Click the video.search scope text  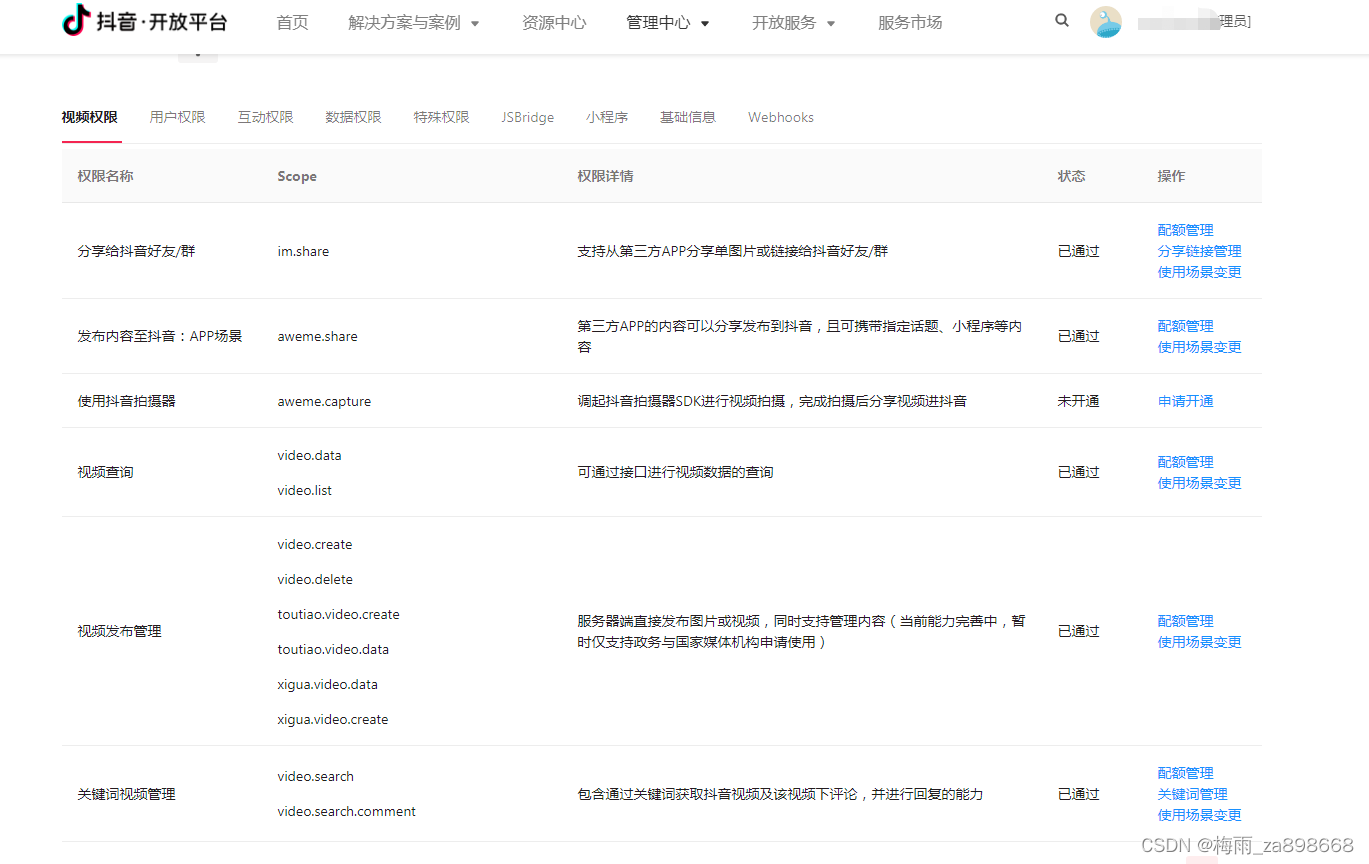(x=315, y=776)
